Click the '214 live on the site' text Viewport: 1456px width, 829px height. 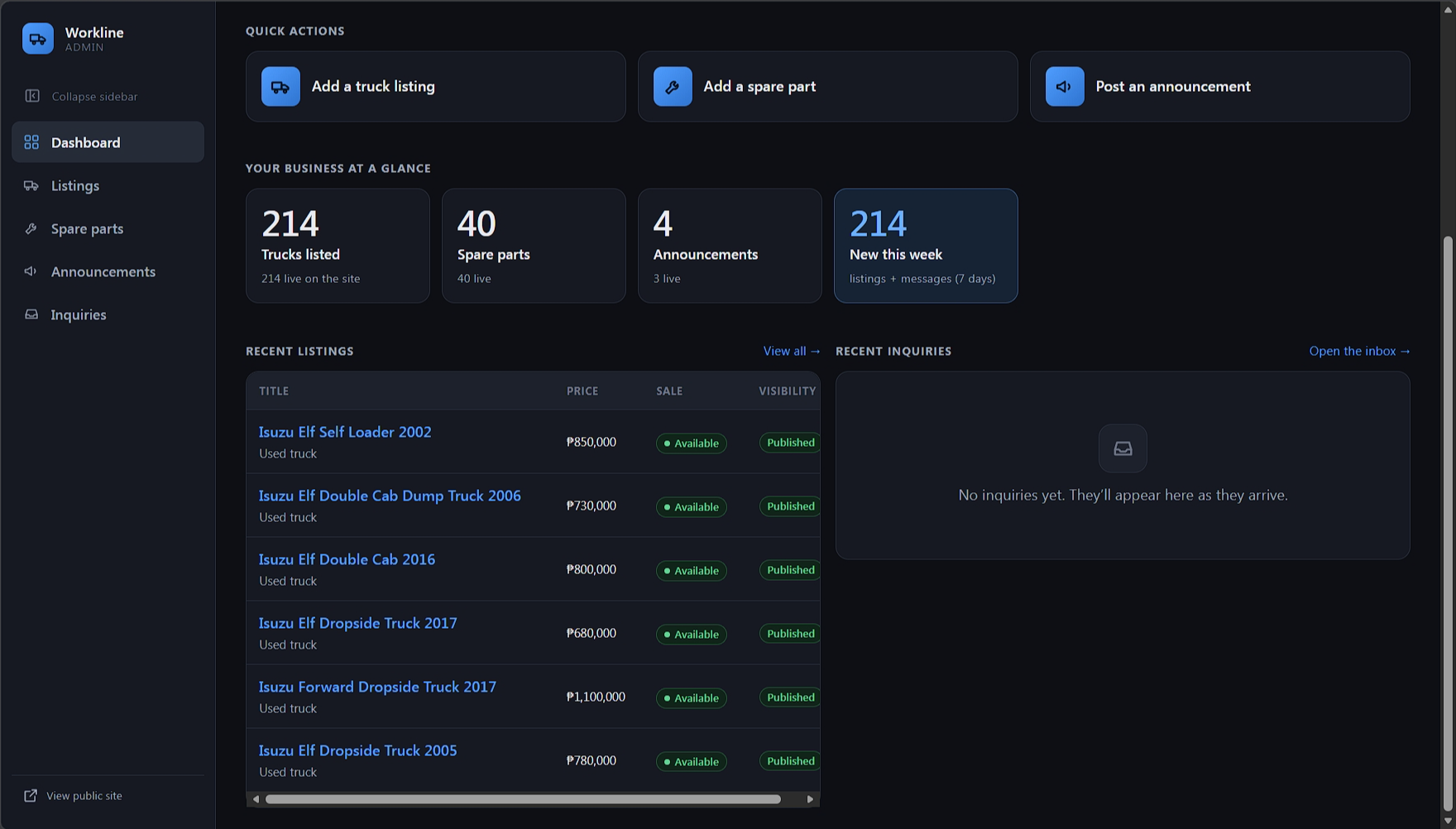point(311,279)
